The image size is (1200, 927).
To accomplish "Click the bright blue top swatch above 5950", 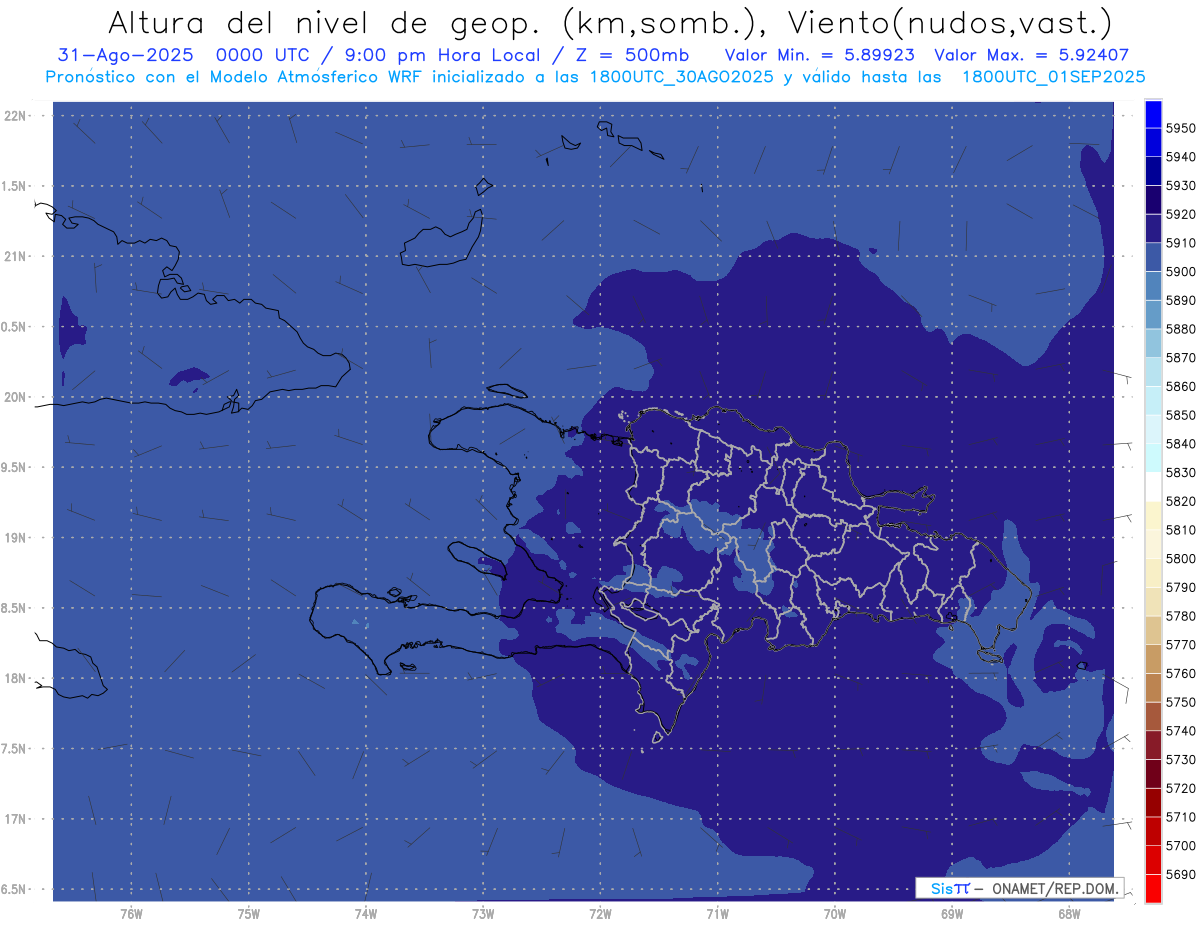I will [x=1153, y=115].
